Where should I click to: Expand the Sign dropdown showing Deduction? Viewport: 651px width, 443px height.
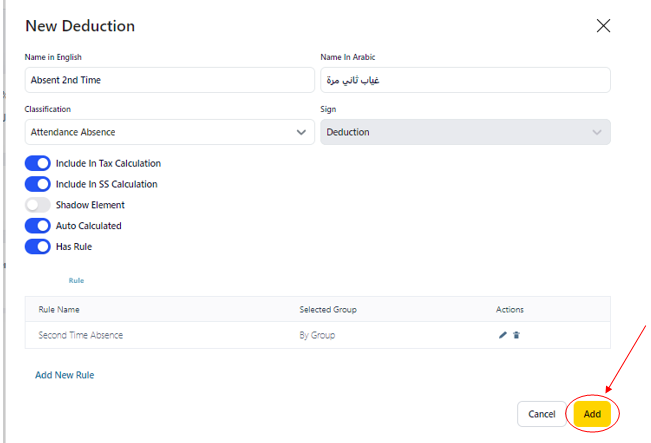pos(465,132)
